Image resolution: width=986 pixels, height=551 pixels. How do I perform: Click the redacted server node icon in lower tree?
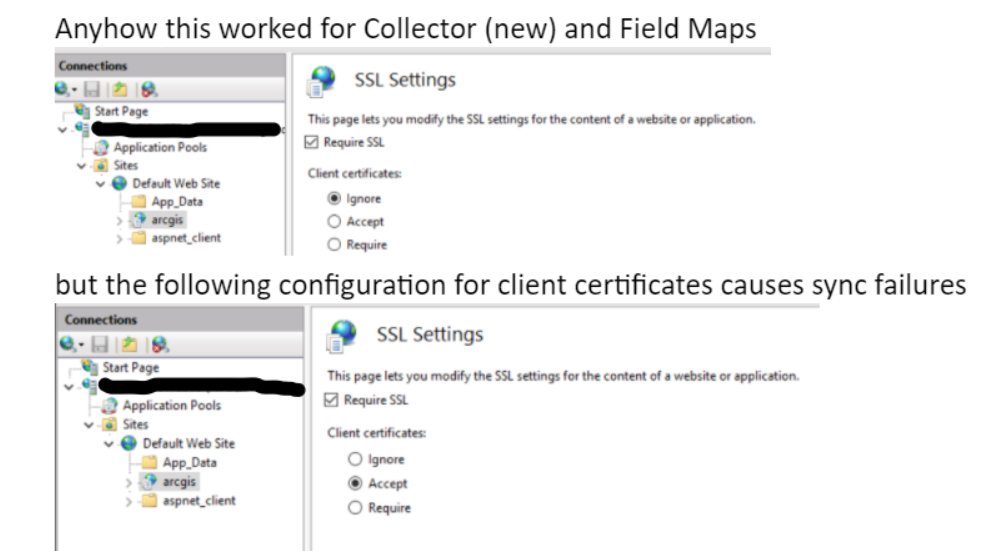click(x=89, y=386)
